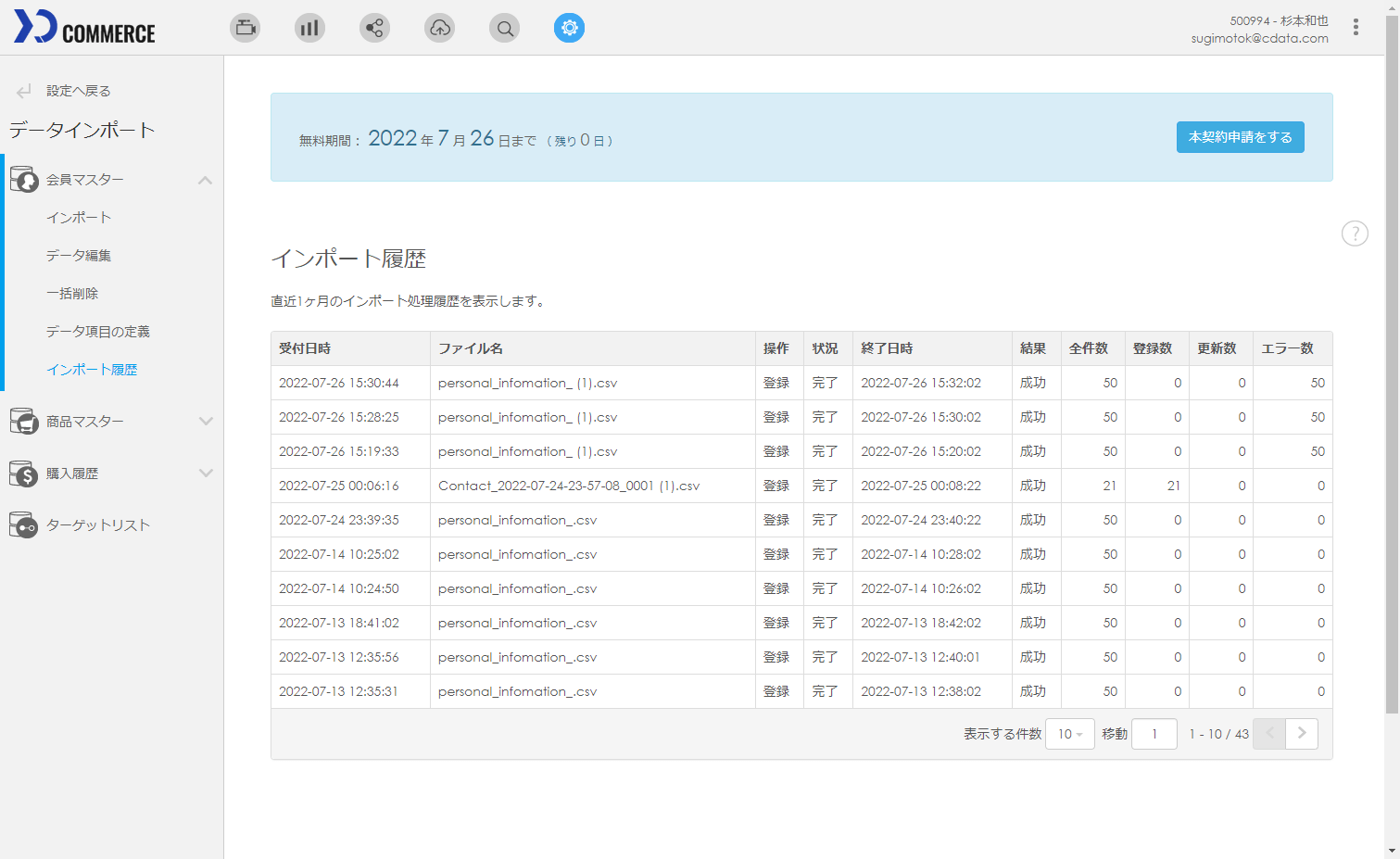Expand the 購入履歴 section
1400x859 pixels.
pyautogui.click(x=205, y=474)
